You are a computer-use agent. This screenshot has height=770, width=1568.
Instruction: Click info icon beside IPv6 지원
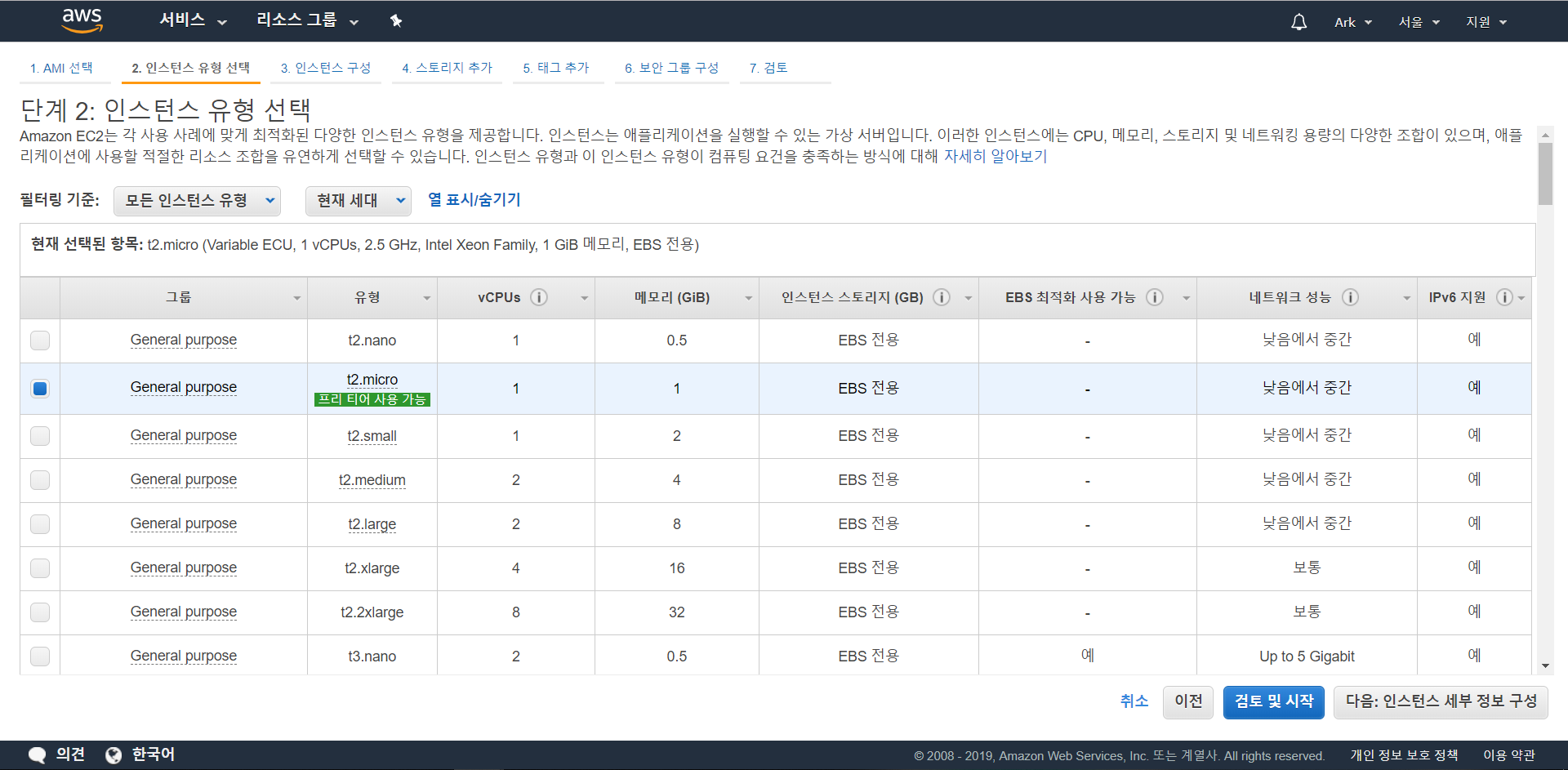point(1504,297)
